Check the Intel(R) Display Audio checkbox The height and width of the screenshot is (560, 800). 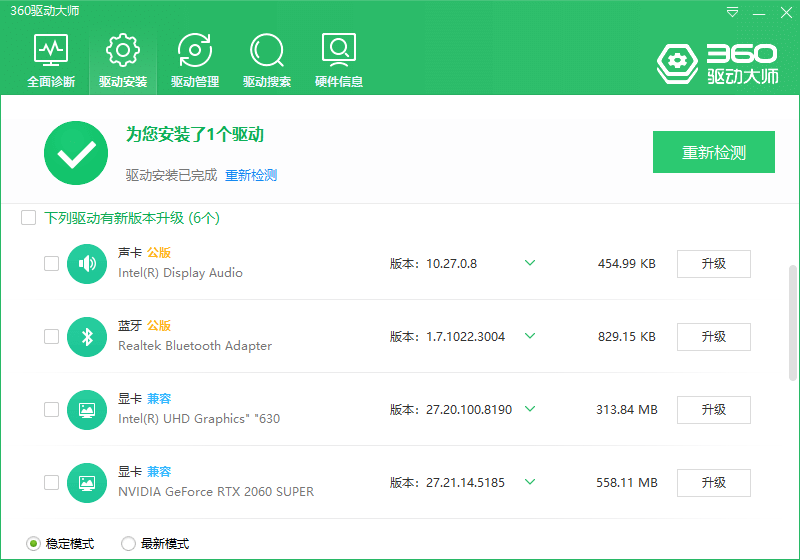(x=52, y=264)
